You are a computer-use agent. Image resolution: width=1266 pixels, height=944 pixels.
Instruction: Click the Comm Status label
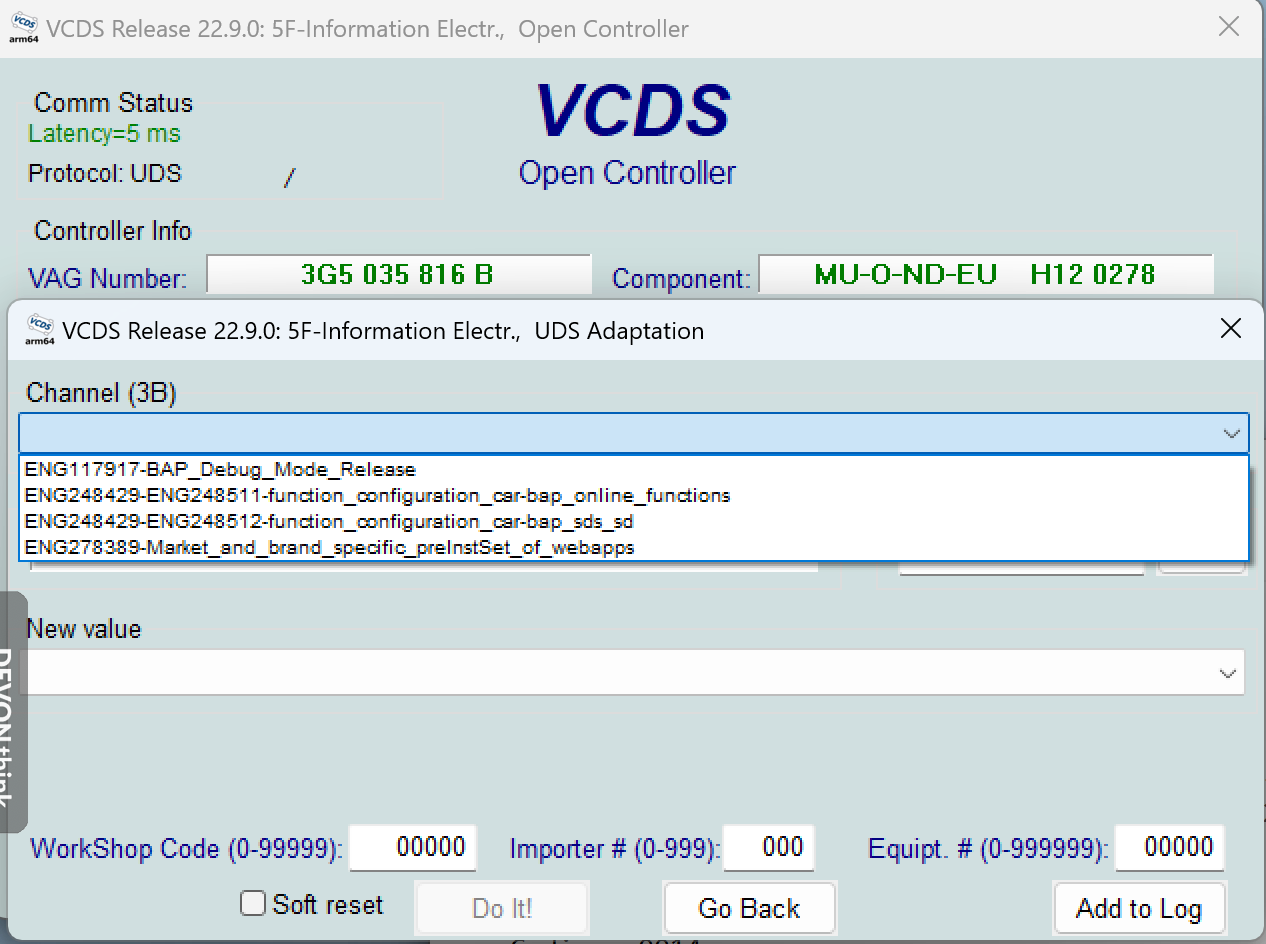(113, 103)
